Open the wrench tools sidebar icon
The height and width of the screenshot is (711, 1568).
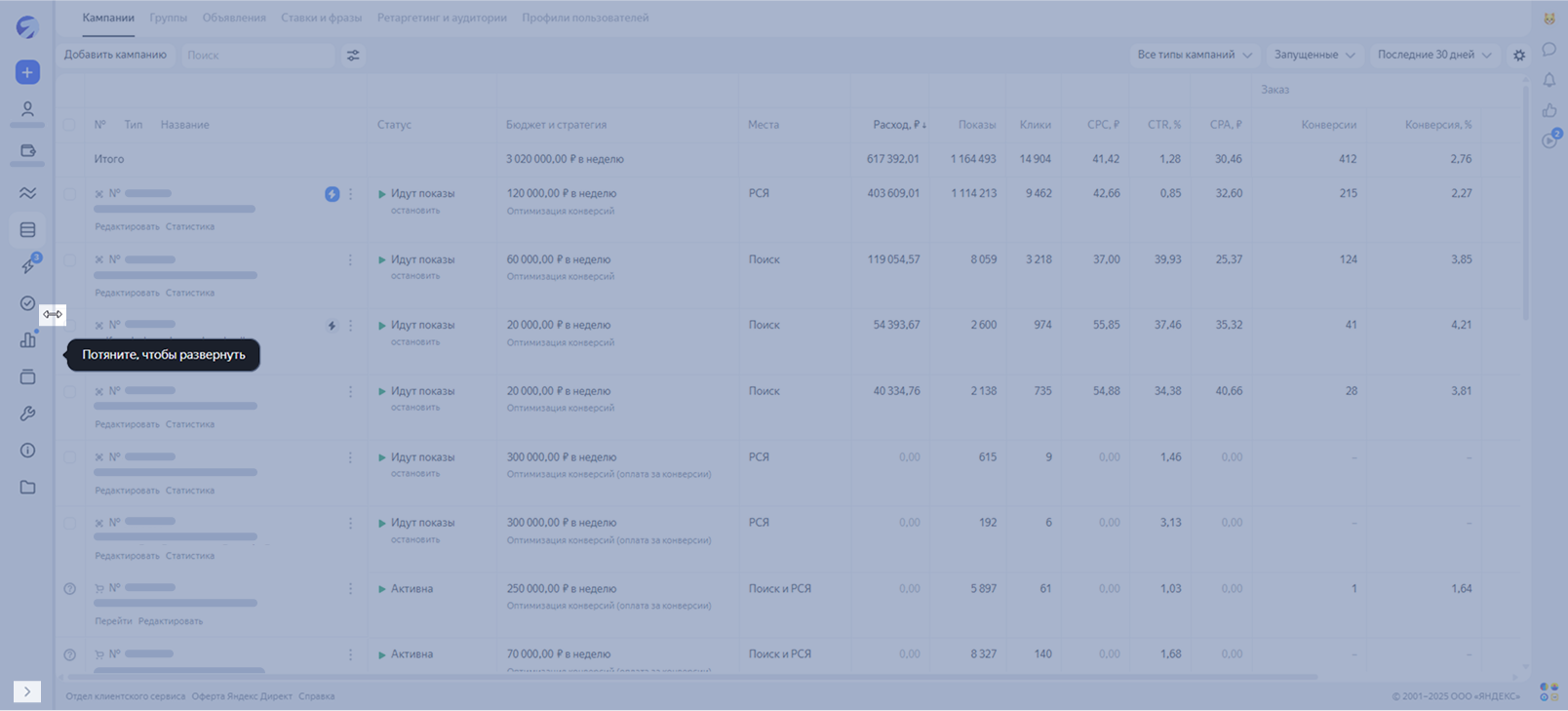(27, 414)
